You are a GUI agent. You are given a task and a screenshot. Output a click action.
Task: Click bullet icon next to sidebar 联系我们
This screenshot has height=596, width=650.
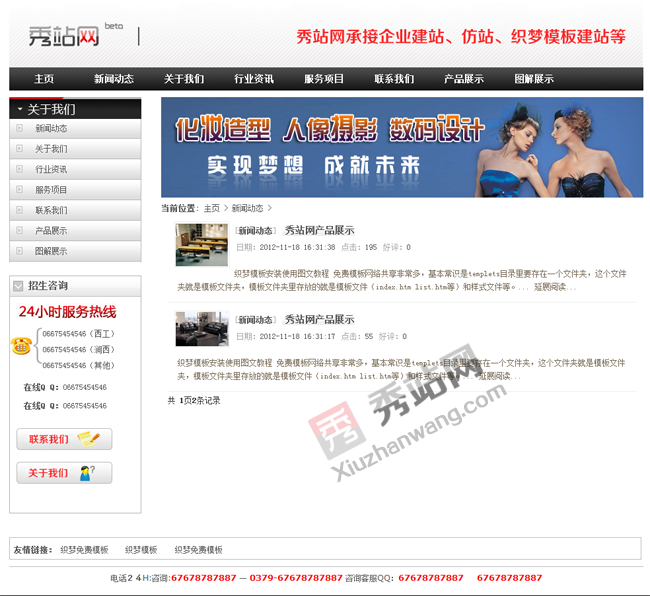point(19,210)
